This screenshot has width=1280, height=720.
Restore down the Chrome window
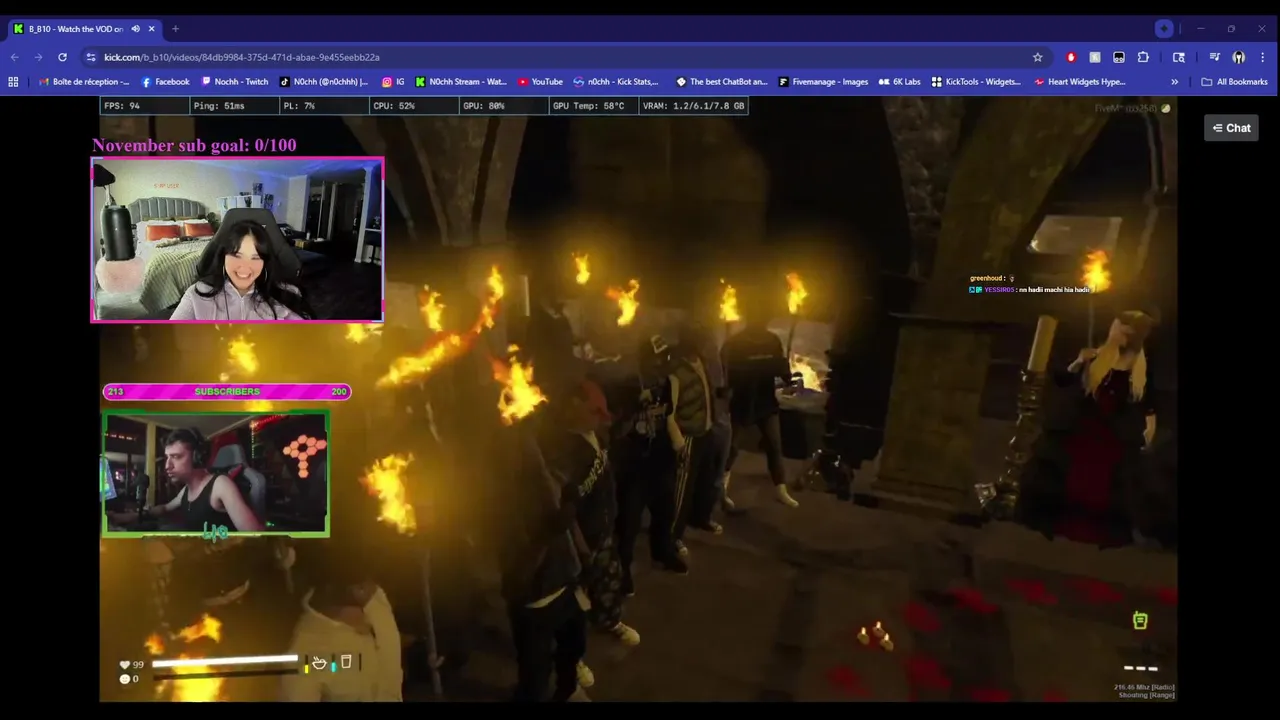pyautogui.click(x=1231, y=29)
